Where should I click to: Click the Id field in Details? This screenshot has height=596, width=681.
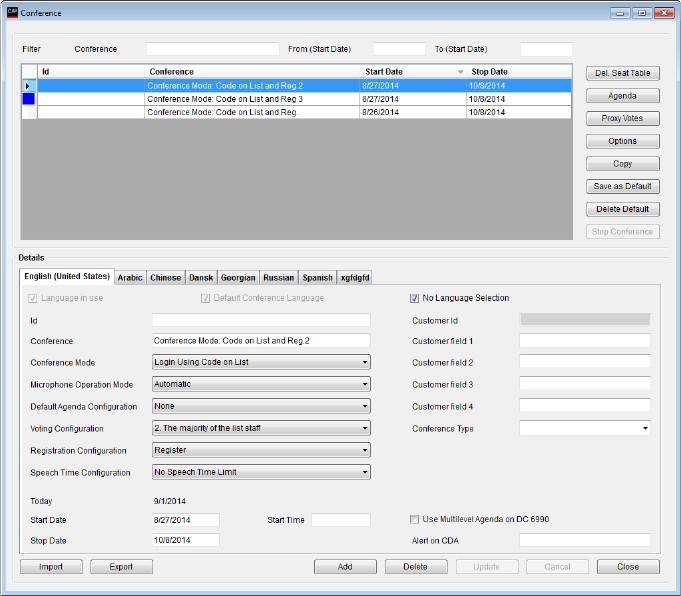[261, 320]
